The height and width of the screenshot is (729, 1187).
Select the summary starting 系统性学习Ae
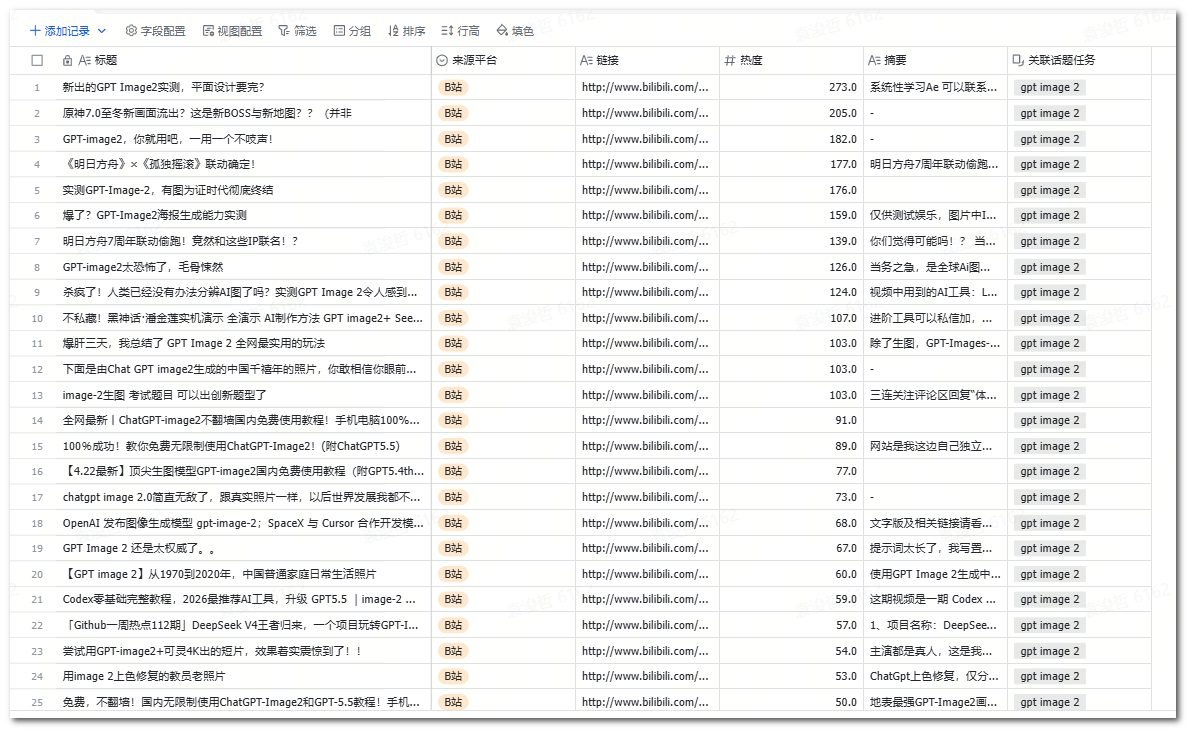tap(933, 87)
